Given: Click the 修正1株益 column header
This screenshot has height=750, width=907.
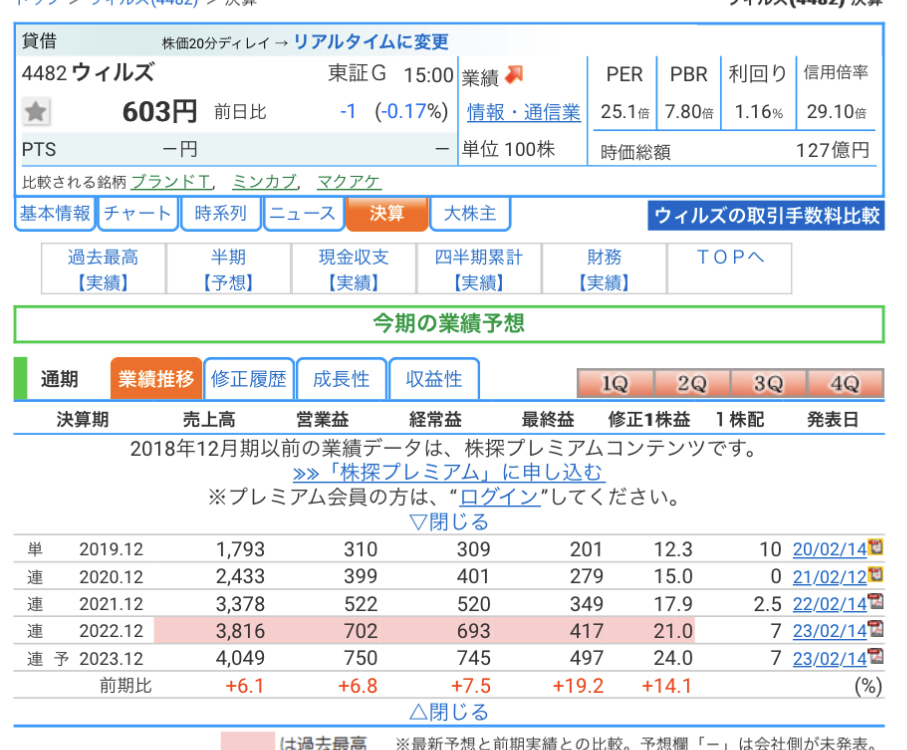Looking at the screenshot, I should [649, 419].
